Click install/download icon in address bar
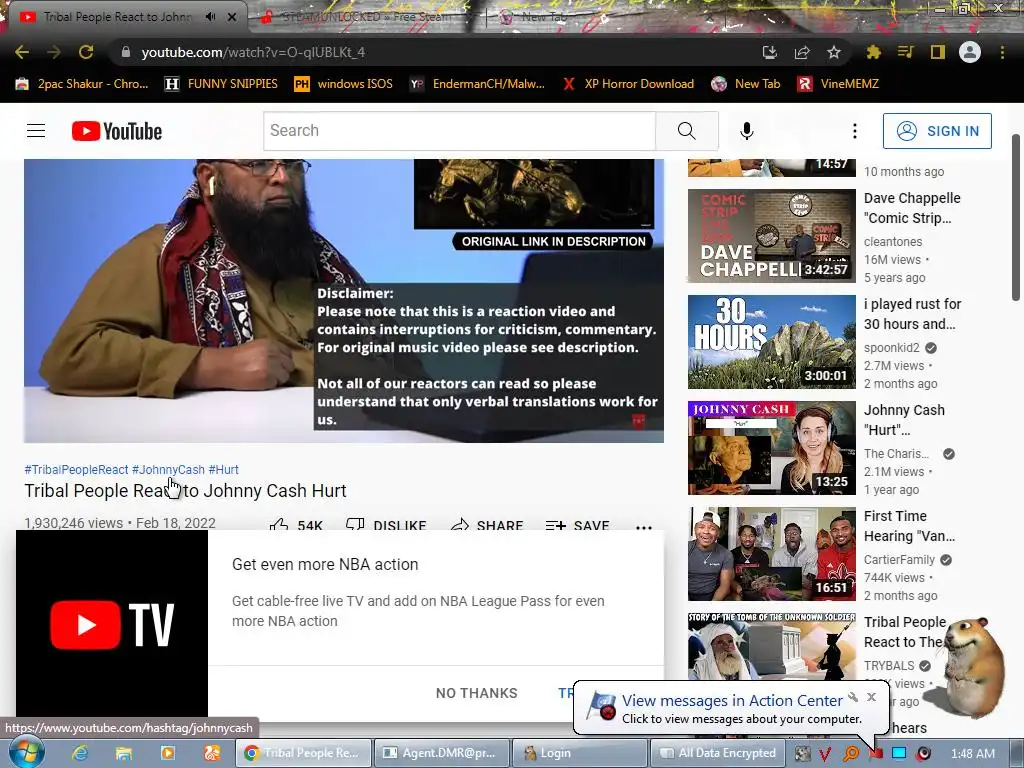Screen dimensions: 1024x768 770,52
